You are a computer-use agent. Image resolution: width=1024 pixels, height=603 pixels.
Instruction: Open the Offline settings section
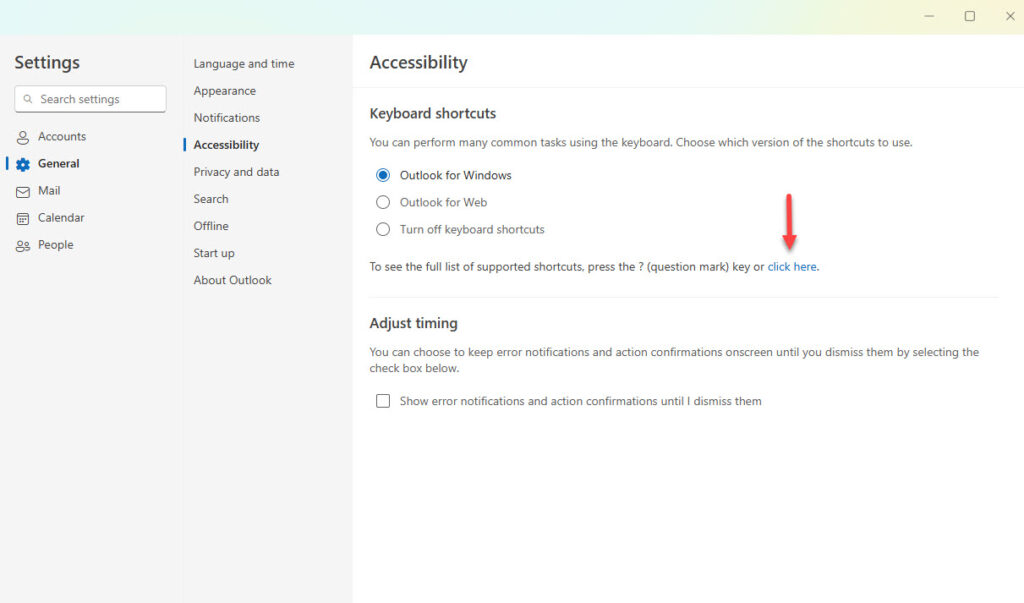tap(211, 226)
